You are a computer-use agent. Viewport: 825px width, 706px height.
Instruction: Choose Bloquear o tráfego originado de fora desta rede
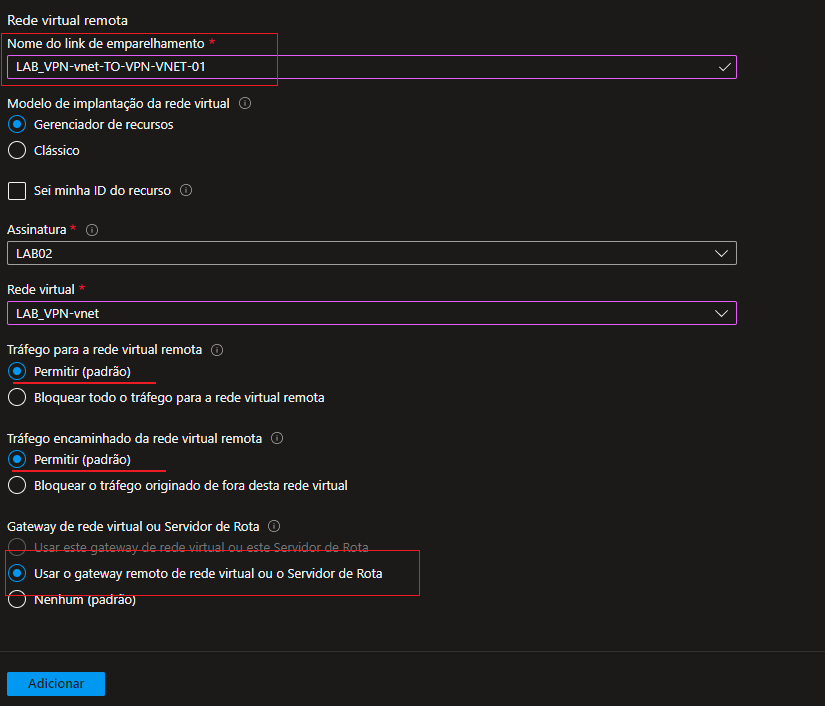pyautogui.click(x=16, y=485)
